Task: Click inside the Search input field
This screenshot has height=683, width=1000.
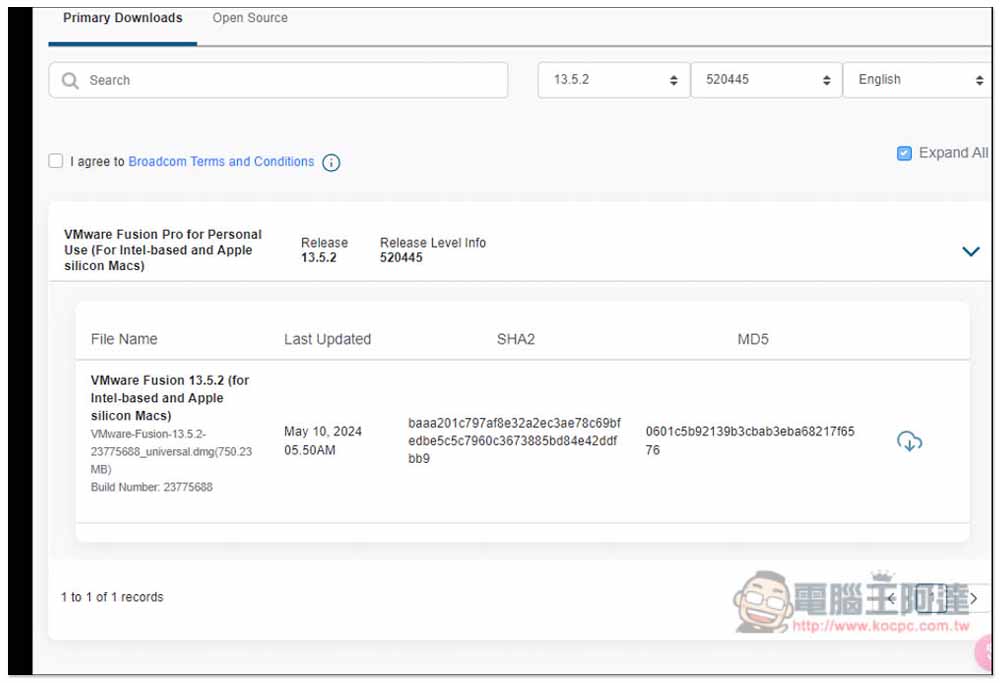Action: [x=278, y=80]
